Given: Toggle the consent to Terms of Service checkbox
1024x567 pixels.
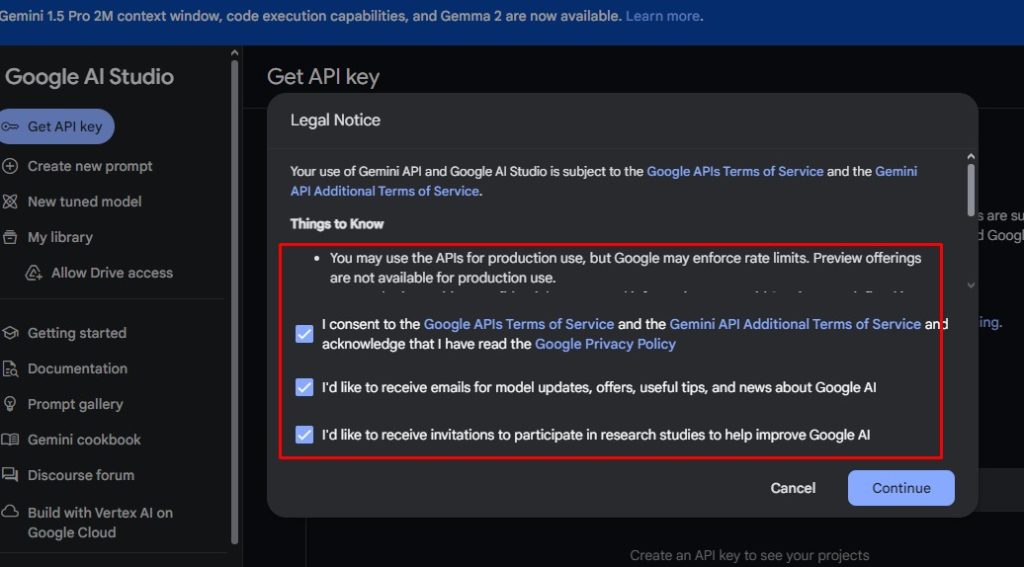Looking at the screenshot, I should point(304,334).
